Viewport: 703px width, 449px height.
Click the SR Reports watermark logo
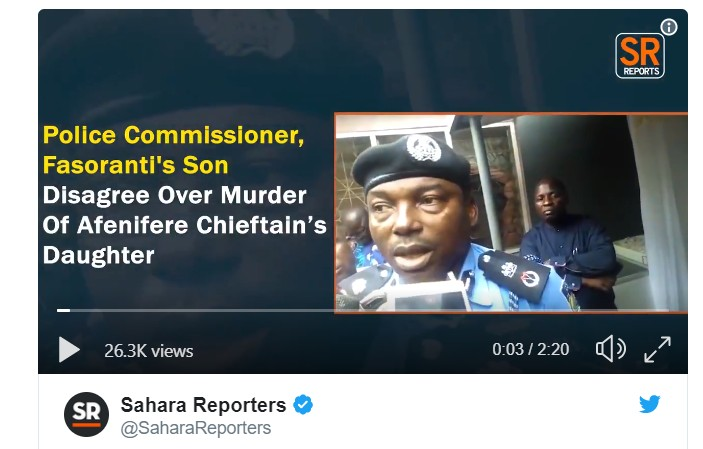pos(639,56)
